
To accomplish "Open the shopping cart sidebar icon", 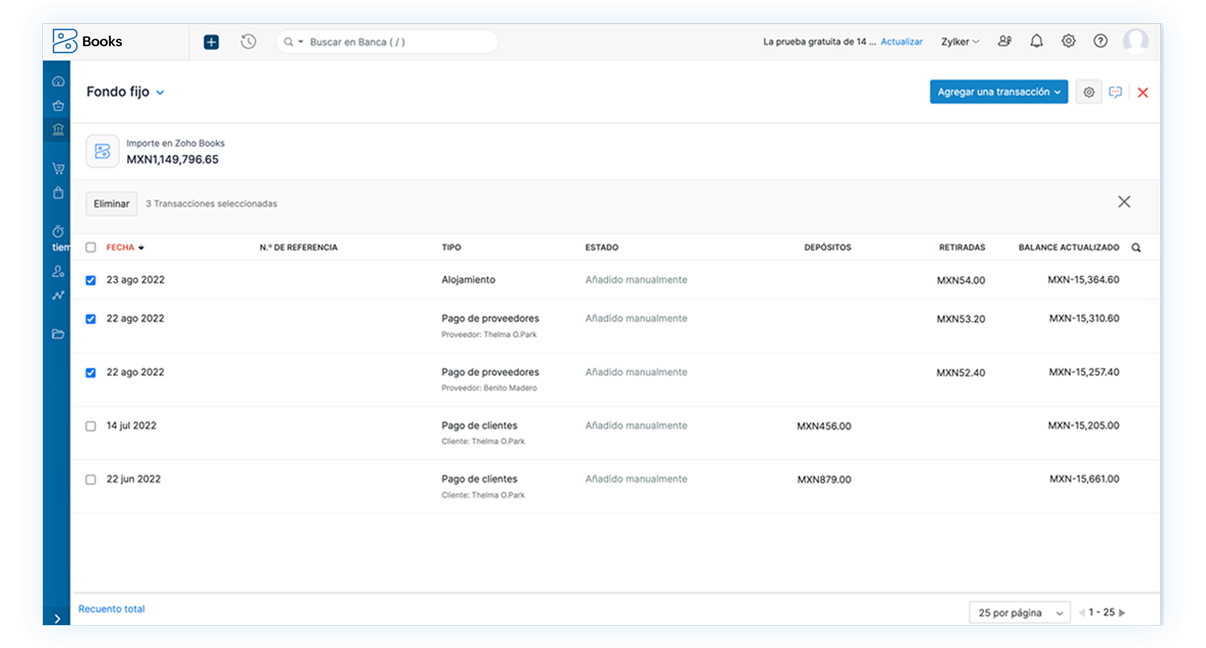I will pos(58,168).
